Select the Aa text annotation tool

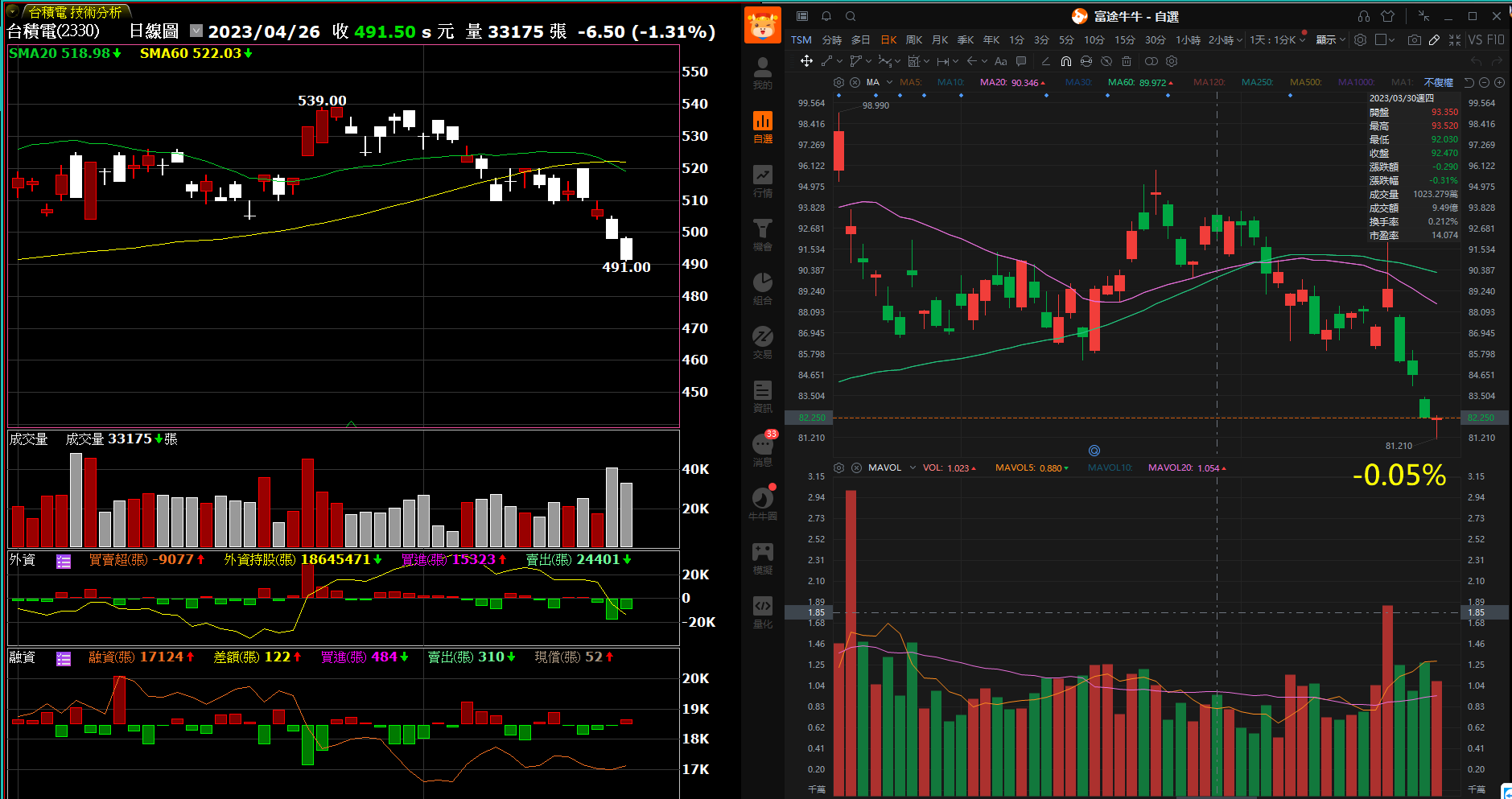click(1000, 61)
